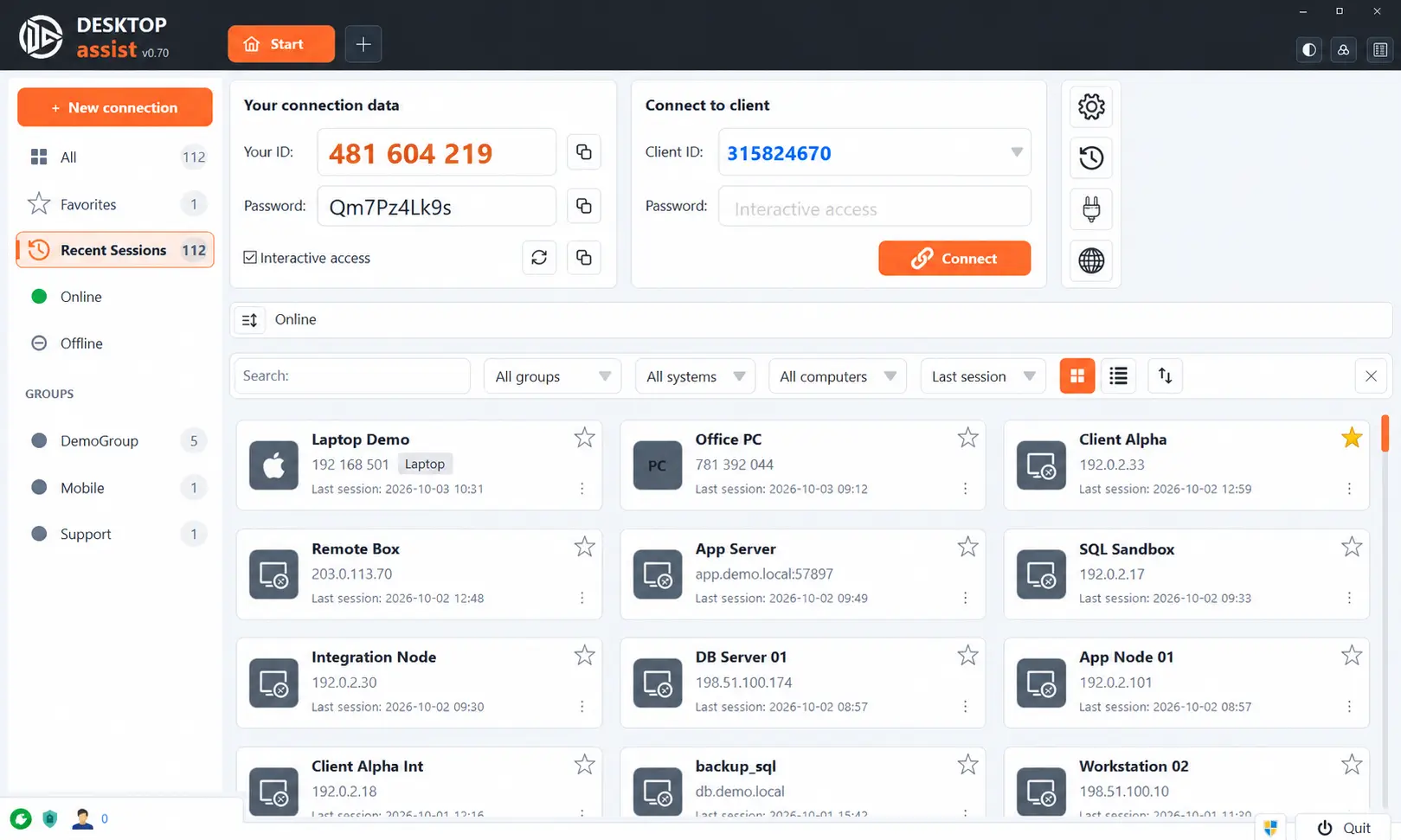
Task: Copy the password Qm7Pz4Lk9s
Action: click(584, 206)
